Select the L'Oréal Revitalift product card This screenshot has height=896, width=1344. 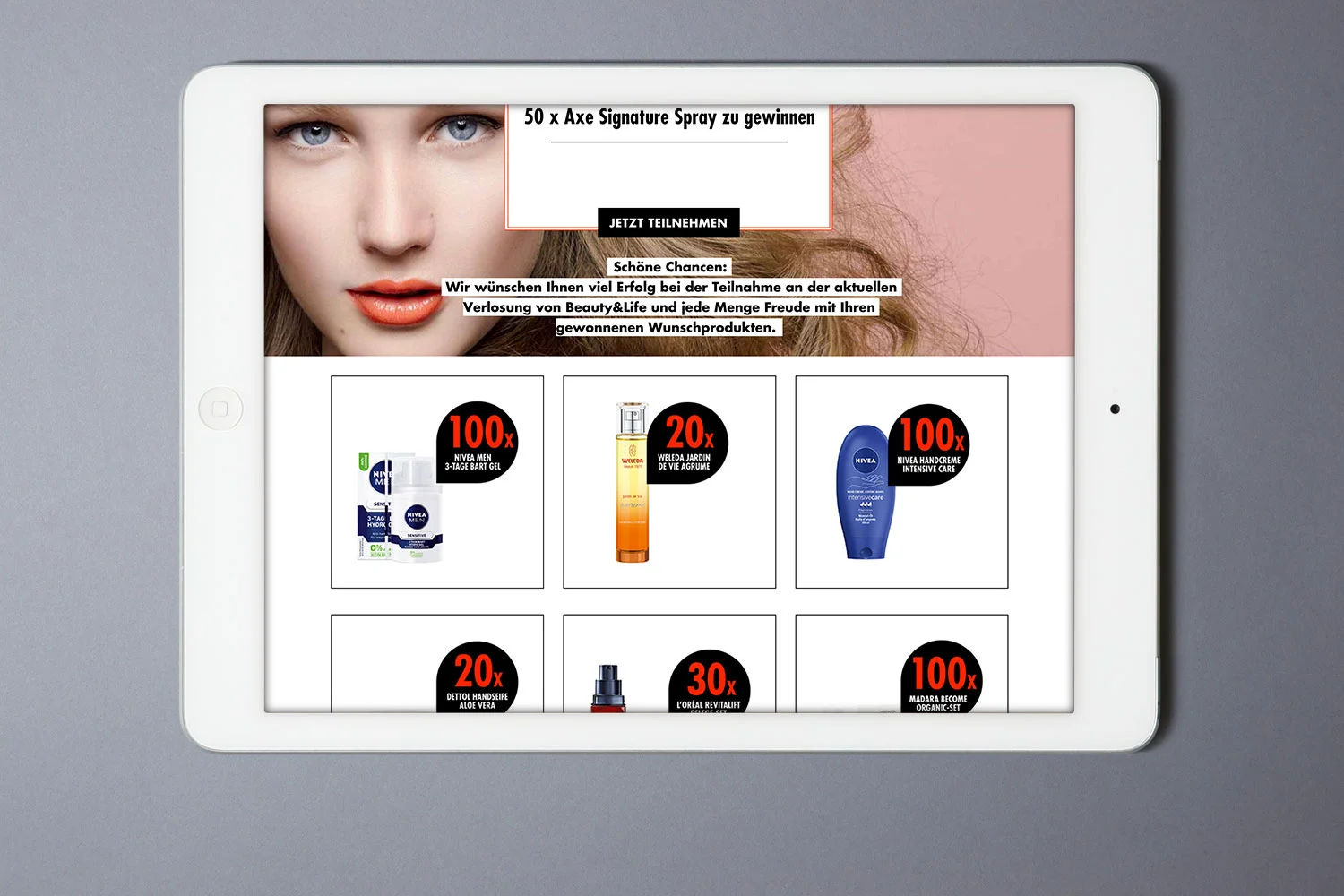(x=669, y=664)
